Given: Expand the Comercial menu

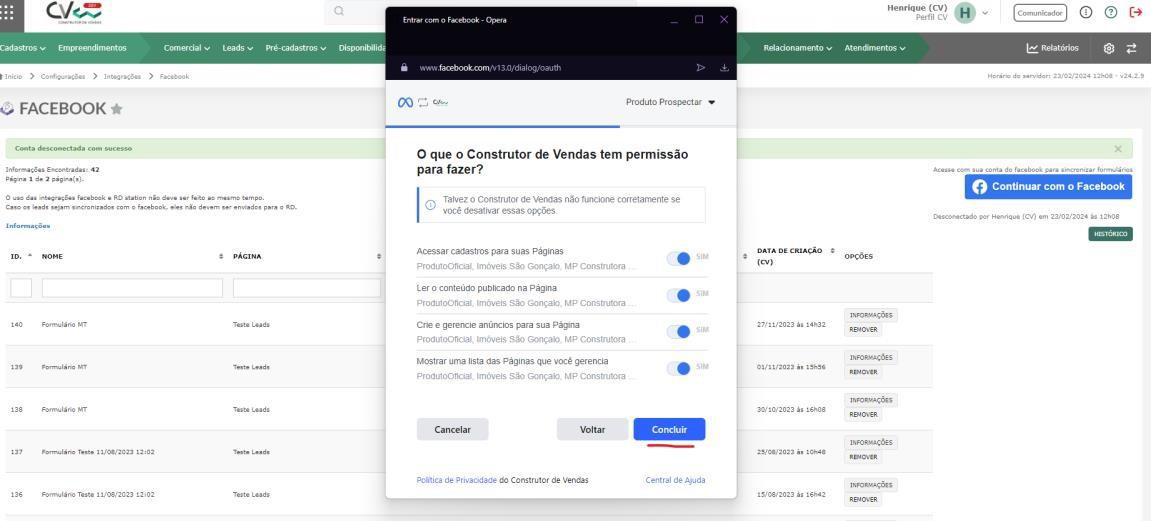Looking at the screenshot, I should 186,48.
